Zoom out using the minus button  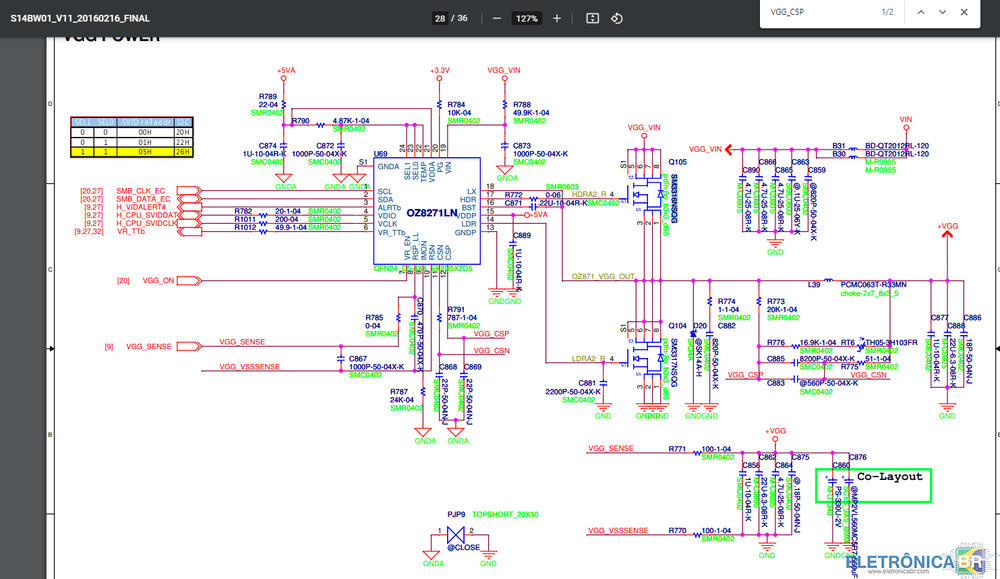pyautogui.click(x=497, y=18)
